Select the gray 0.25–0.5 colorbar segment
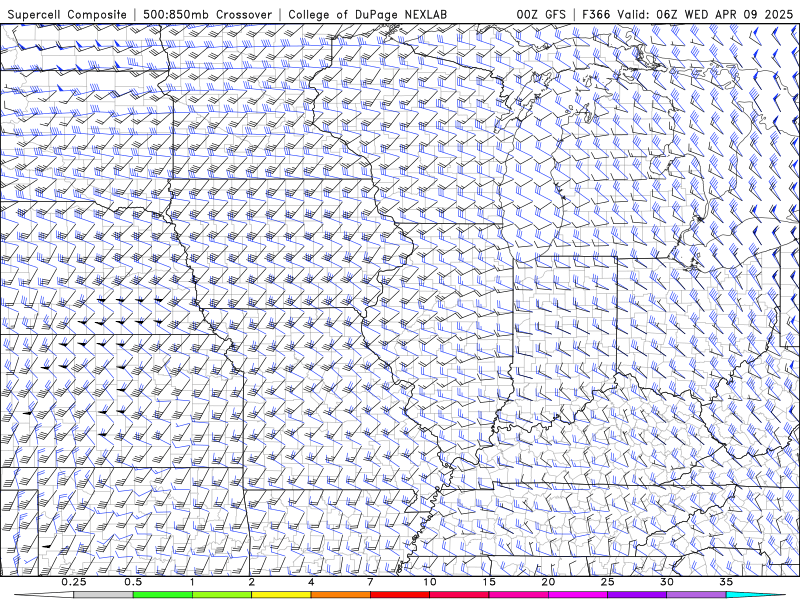Image resolution: width=800 pixels, height=600 pixels. click(x=103, y=595)
